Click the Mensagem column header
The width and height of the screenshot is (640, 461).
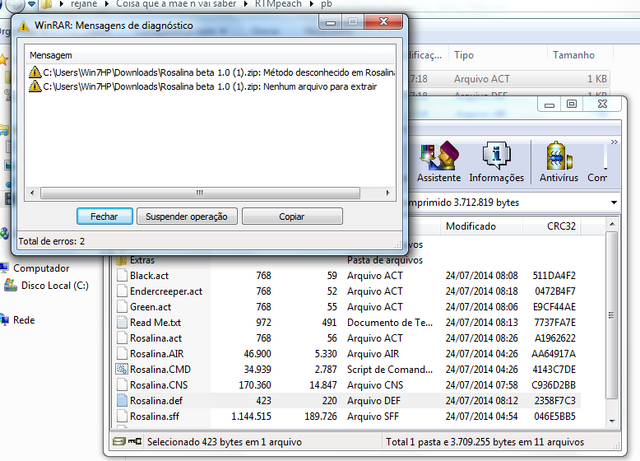coord(211,55)
